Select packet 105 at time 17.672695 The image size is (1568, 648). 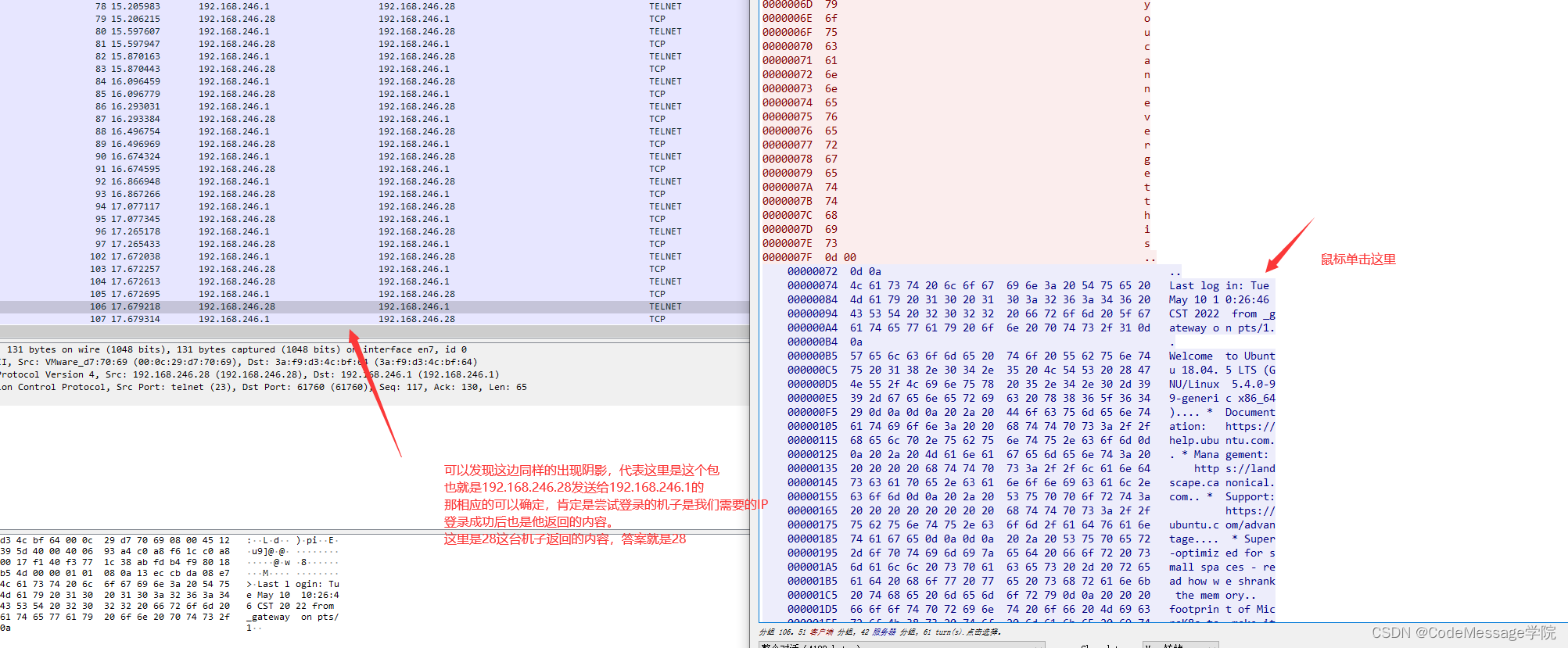coord(375,294)
